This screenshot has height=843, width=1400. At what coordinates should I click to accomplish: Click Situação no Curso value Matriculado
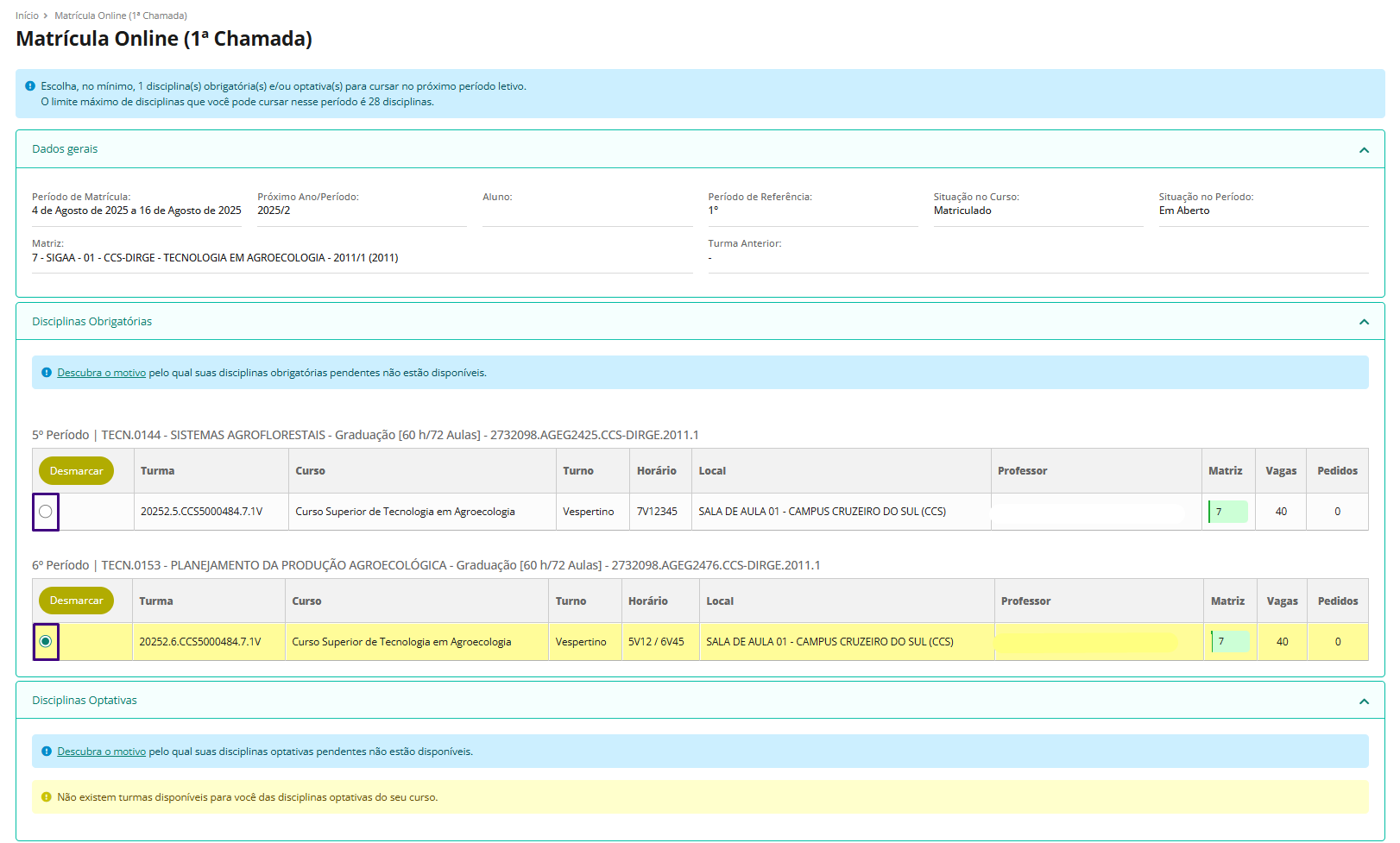click(x=962, y=211)
